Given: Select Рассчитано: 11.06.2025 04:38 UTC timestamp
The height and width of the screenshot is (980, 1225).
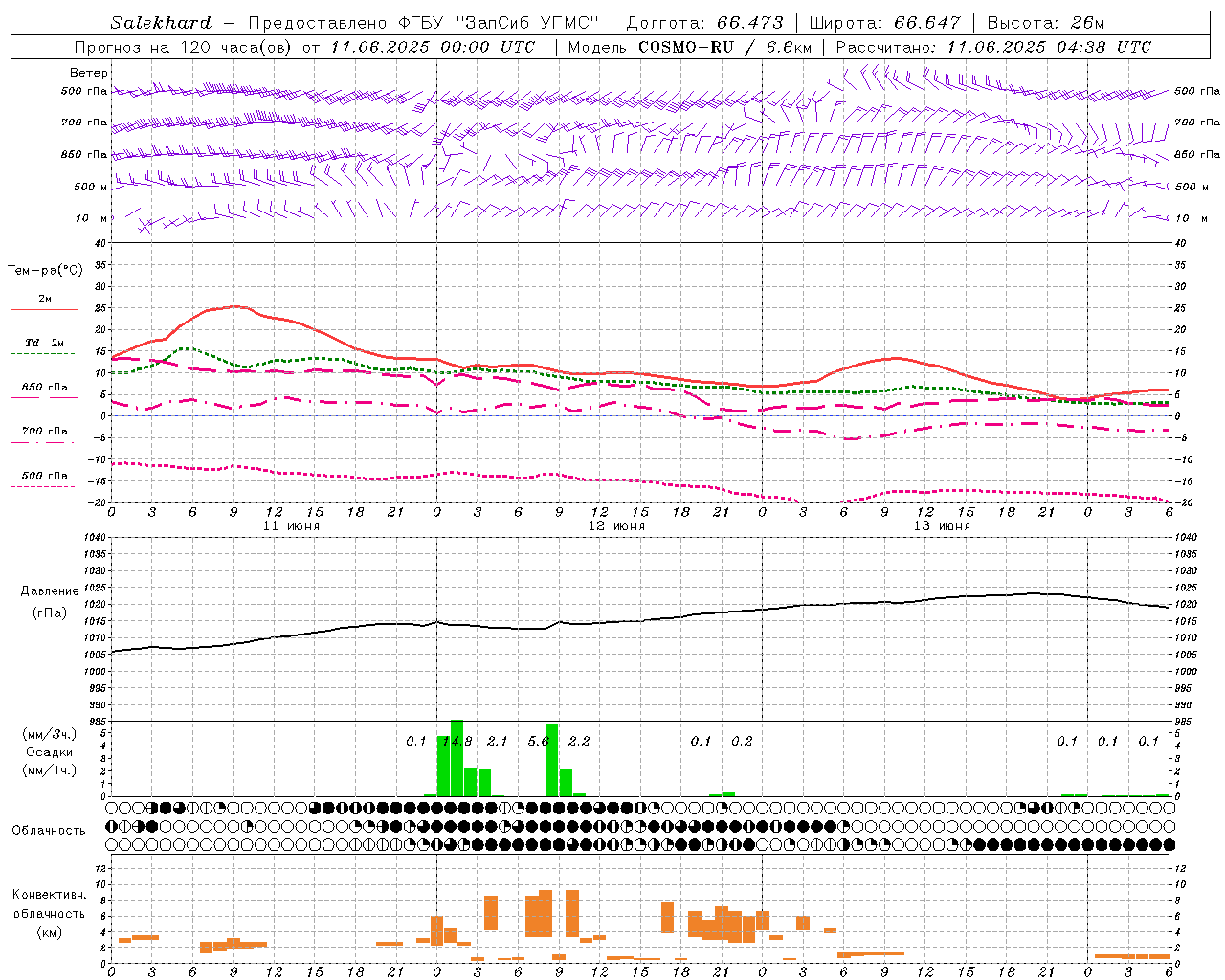Looking at the screenshot, I should [993, 47].
